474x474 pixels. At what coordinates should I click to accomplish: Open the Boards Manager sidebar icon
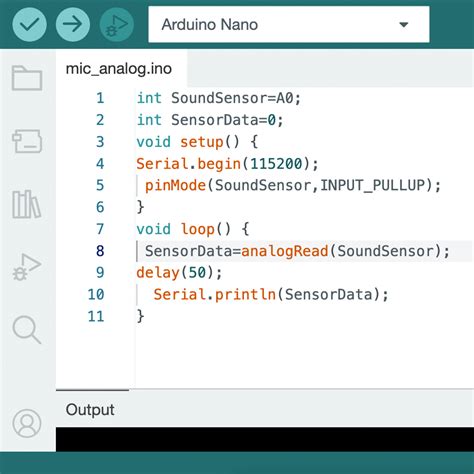pos(27,141)
